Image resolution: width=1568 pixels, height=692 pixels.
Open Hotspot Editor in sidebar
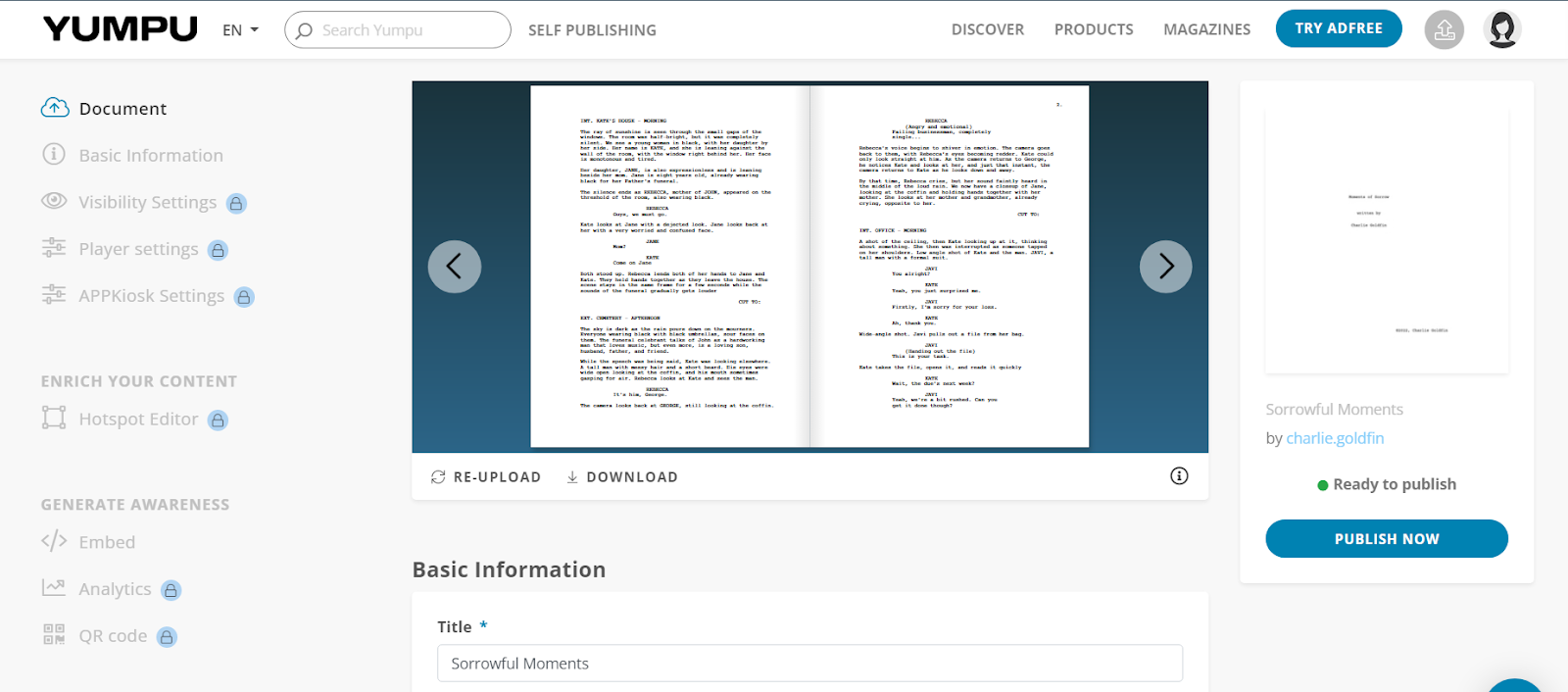(x=139, y=420)
